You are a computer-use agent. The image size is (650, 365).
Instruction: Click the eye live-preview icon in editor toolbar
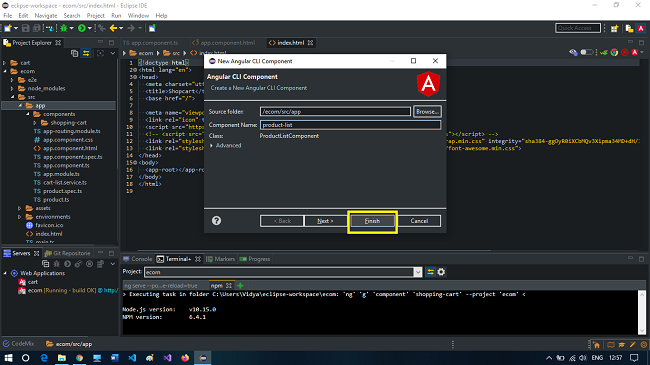[x=573, y=52]
